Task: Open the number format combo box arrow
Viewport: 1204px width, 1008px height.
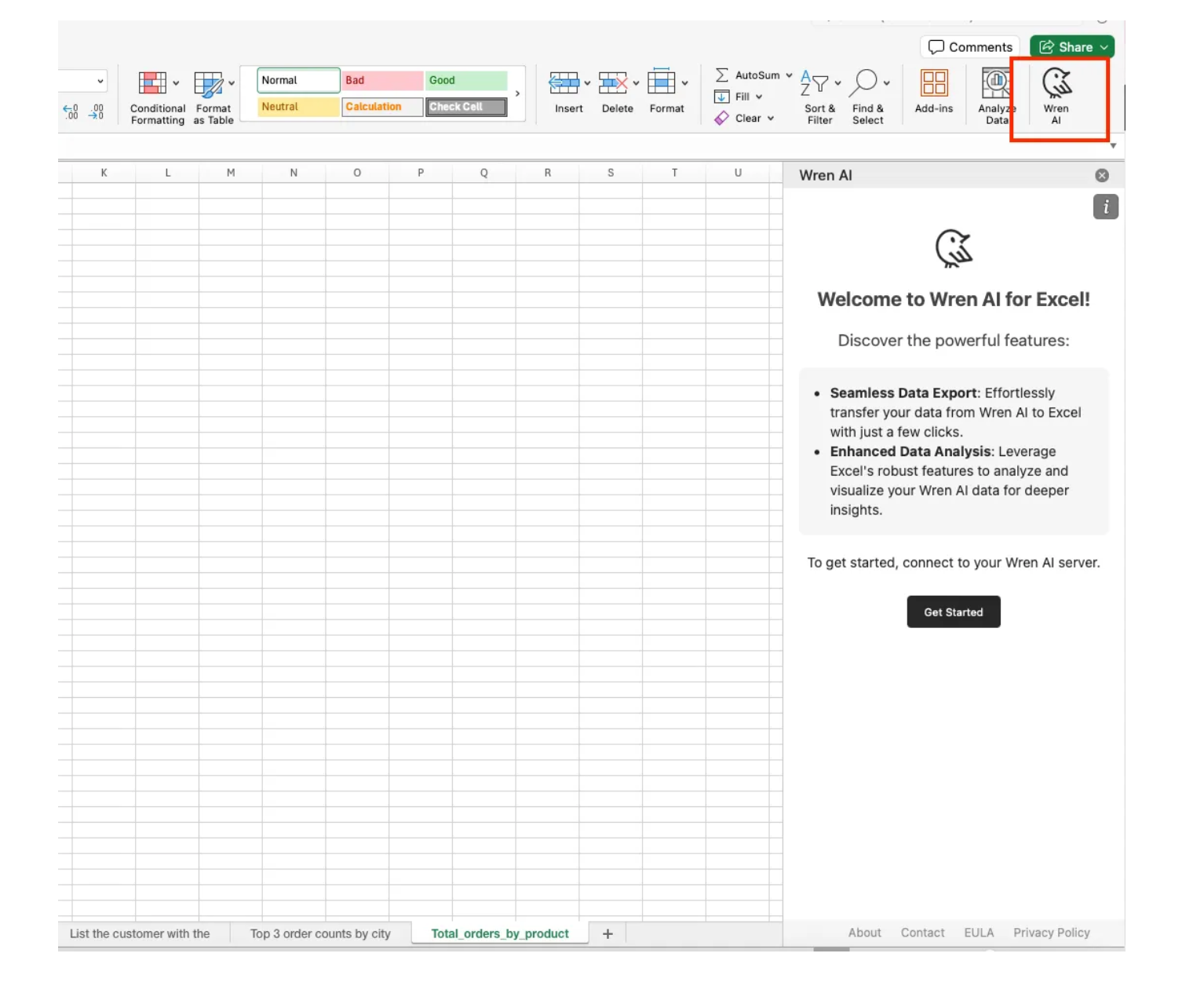Action: [100, 81]
